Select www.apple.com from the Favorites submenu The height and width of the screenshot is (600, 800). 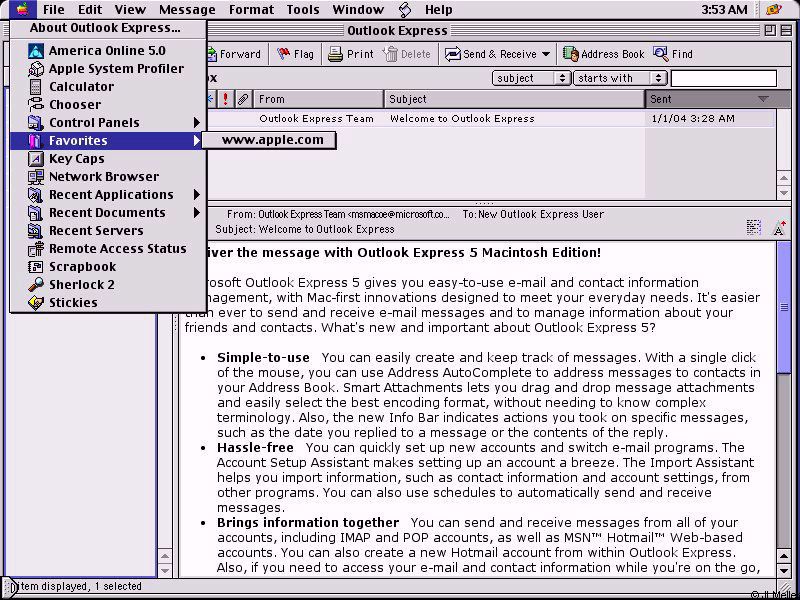click(272, 140)
